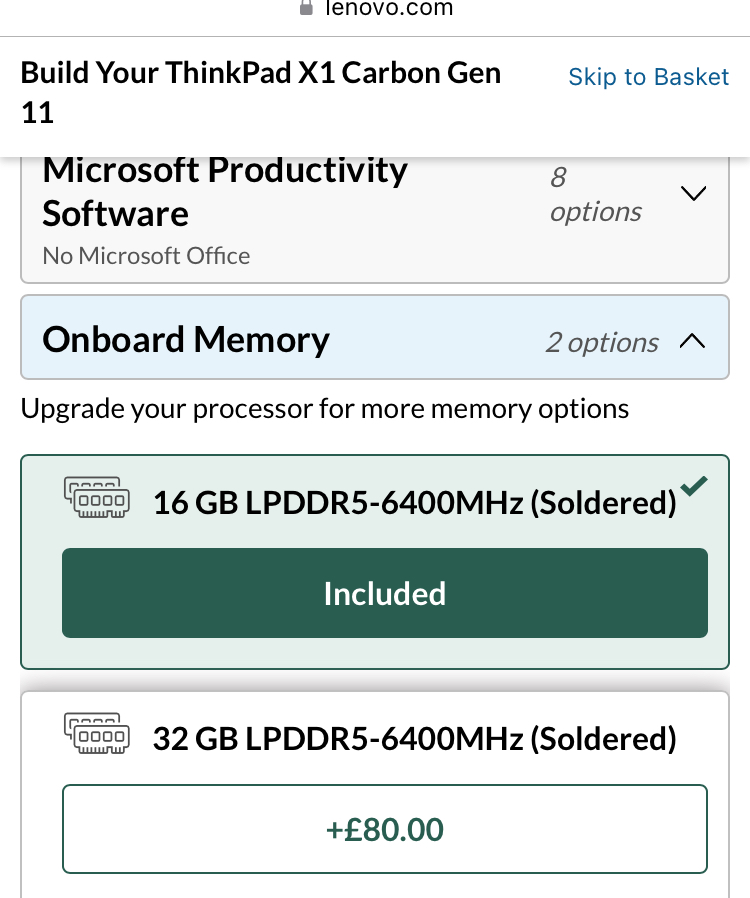Choose the 32 GB LPDDR5-6400MHz (Soldered) label

pyautogui.click(x=415, y=739)
